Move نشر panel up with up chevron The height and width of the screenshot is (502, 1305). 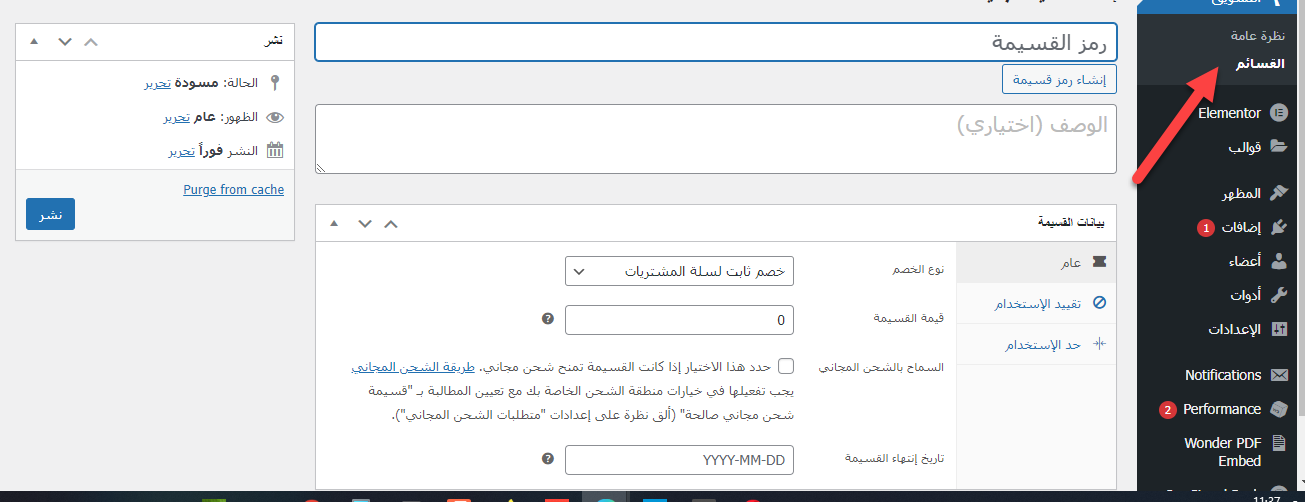point(91,41)
